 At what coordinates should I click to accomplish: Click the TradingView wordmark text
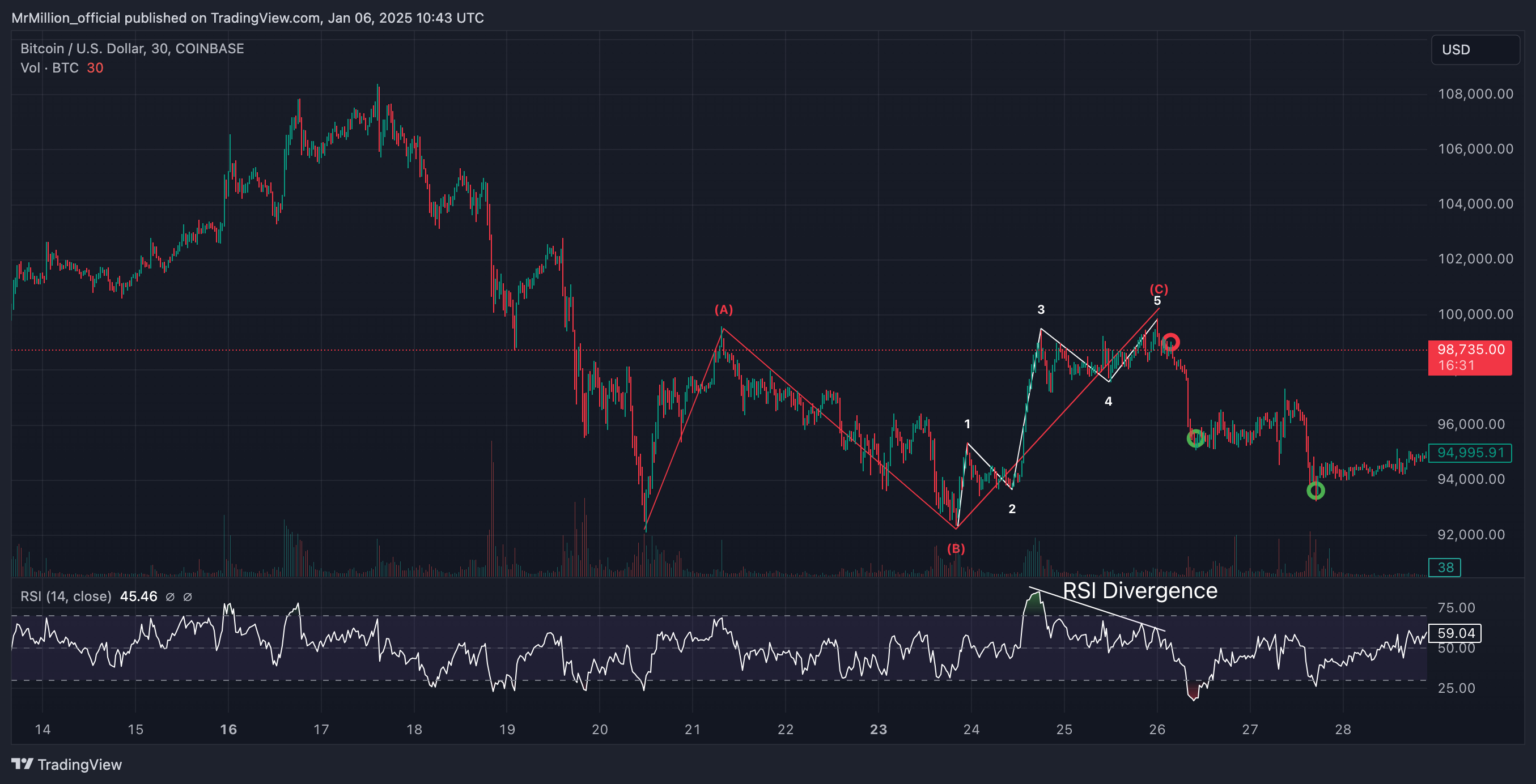coord(80,764)
